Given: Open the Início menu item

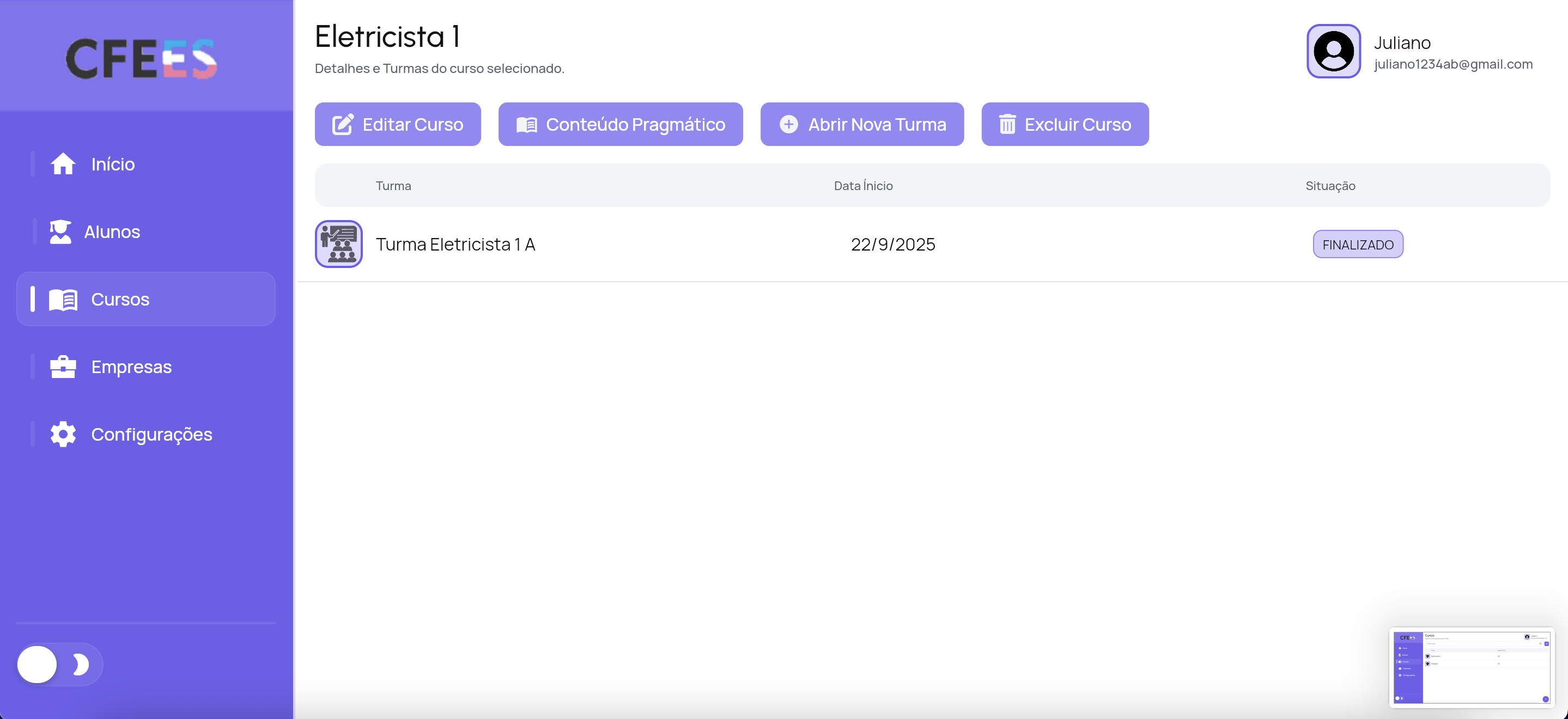Looking at the screenshot, I should tap(113, 164).
